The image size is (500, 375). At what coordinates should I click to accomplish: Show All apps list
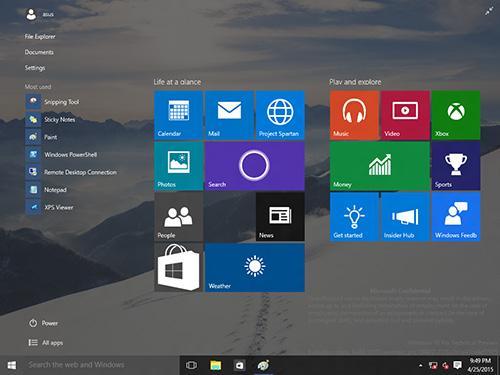click(x=46, y=343)
